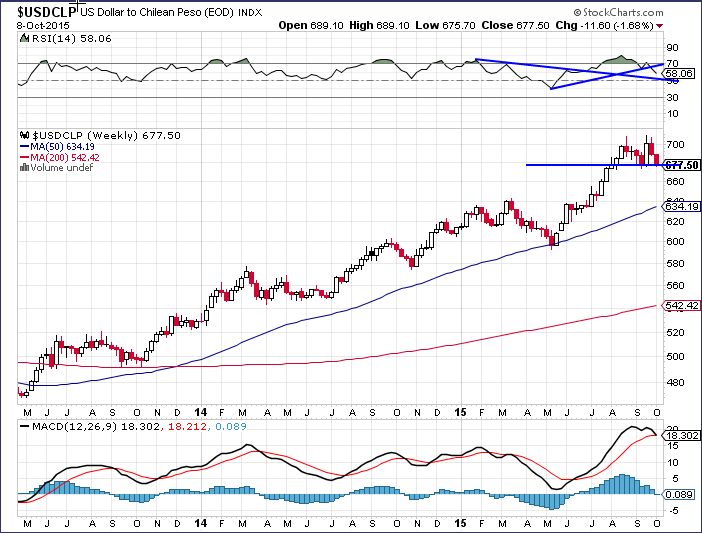
Task: Click the $USDCLP ticker title
Action: coord(46,12)
